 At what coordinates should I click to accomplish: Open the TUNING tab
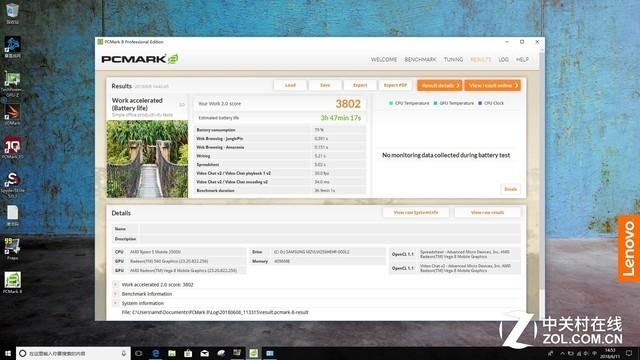(453, 60)
